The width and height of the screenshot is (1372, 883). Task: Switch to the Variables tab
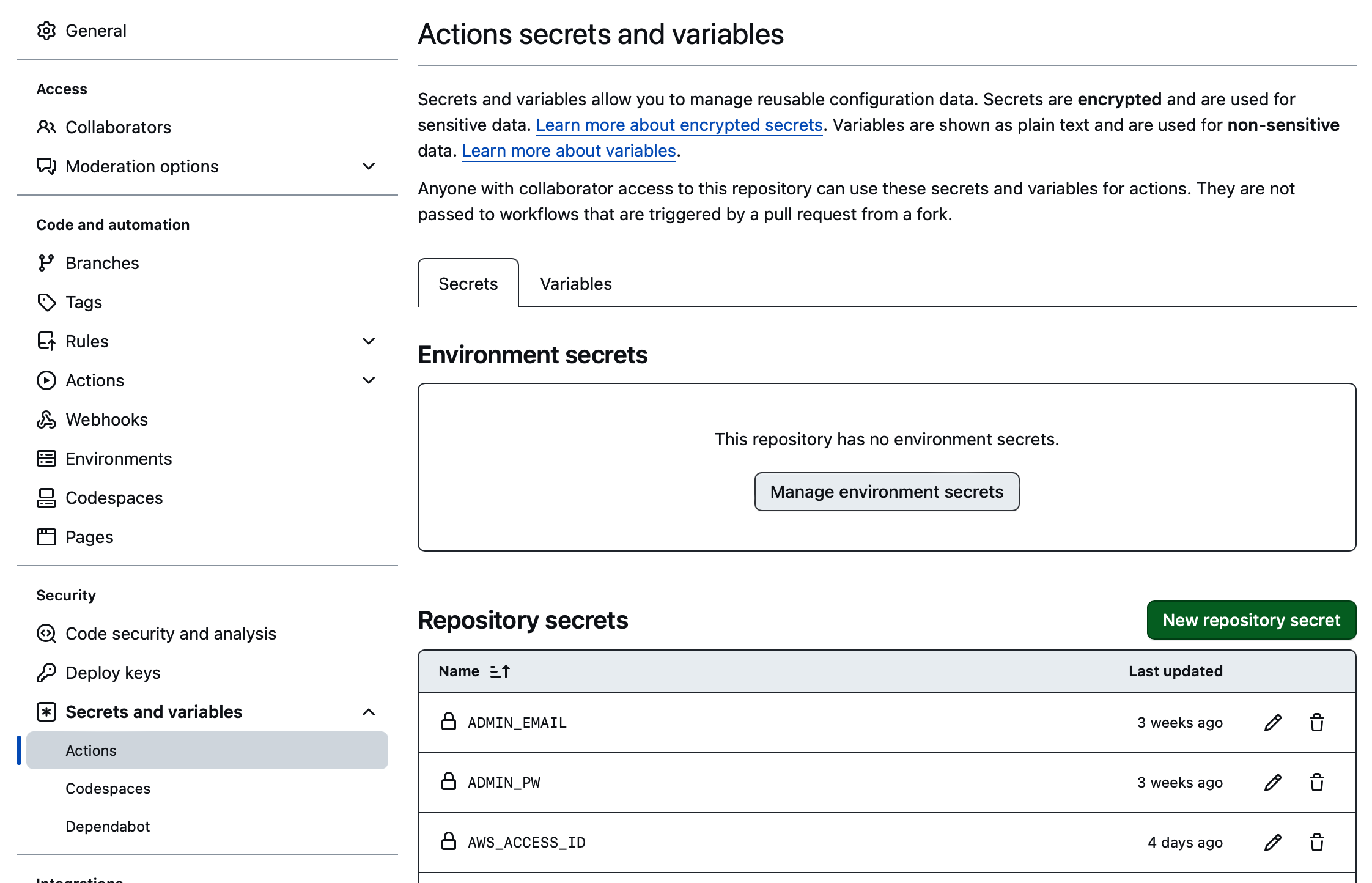pos(575,284)
